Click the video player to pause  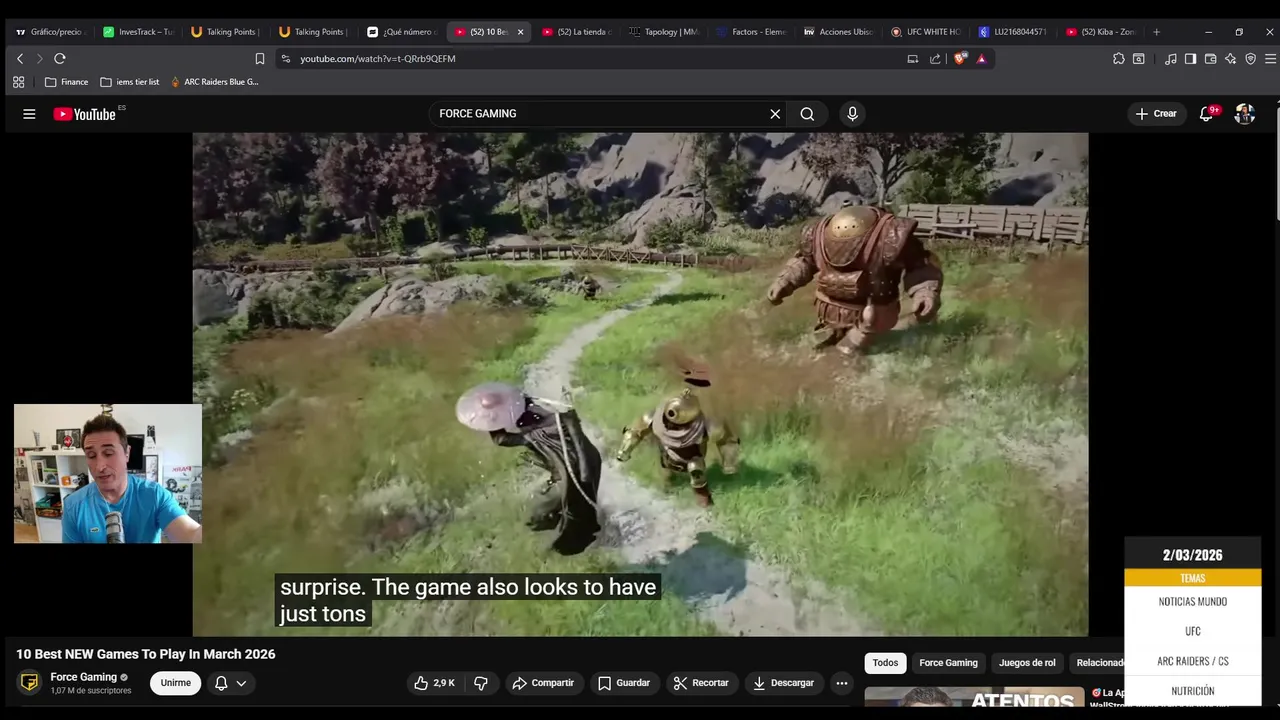[640, 385]
